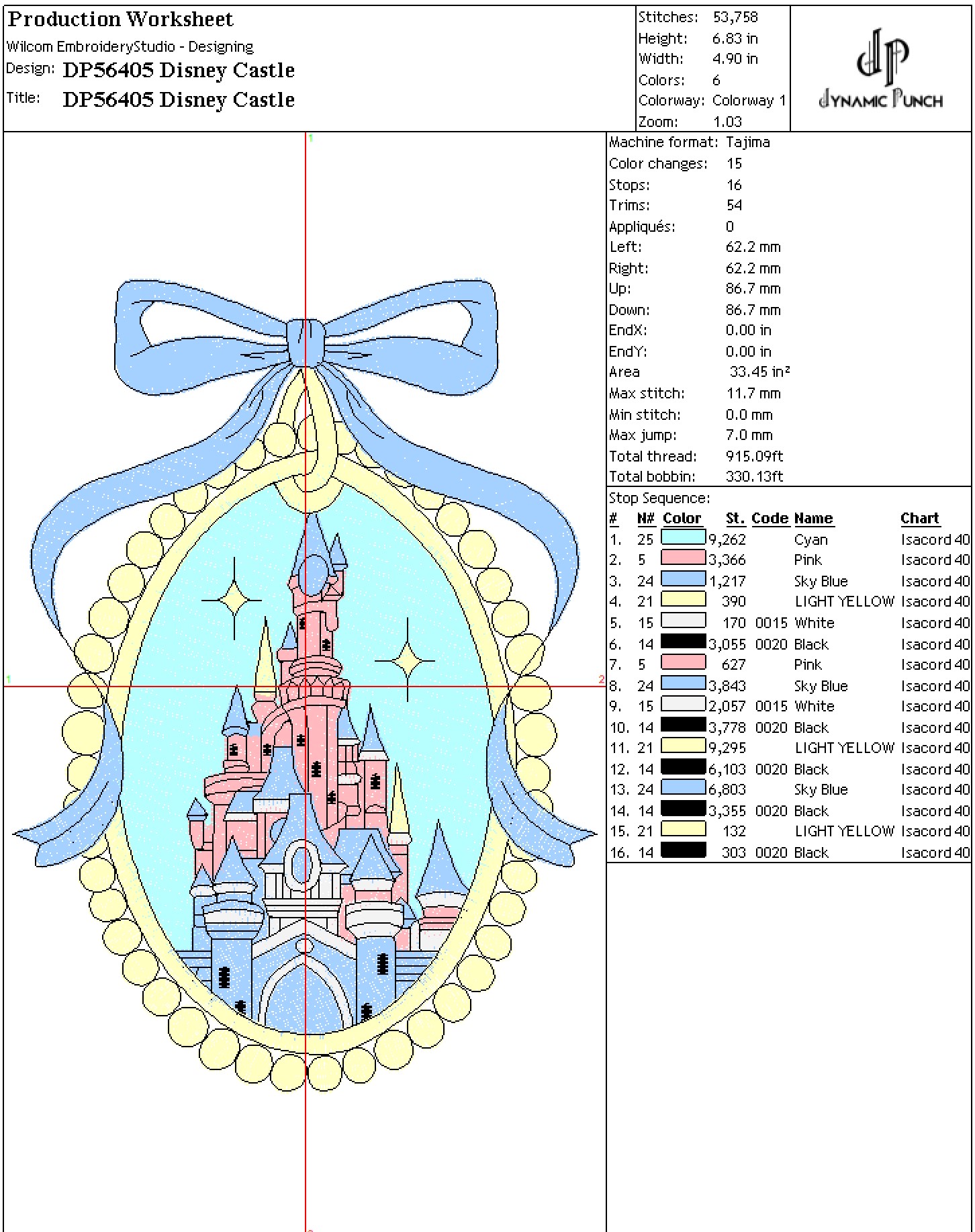Select the Light Yellow swatch in stop 15
This screenshot has width=975, height=1232.
point(683,829)
